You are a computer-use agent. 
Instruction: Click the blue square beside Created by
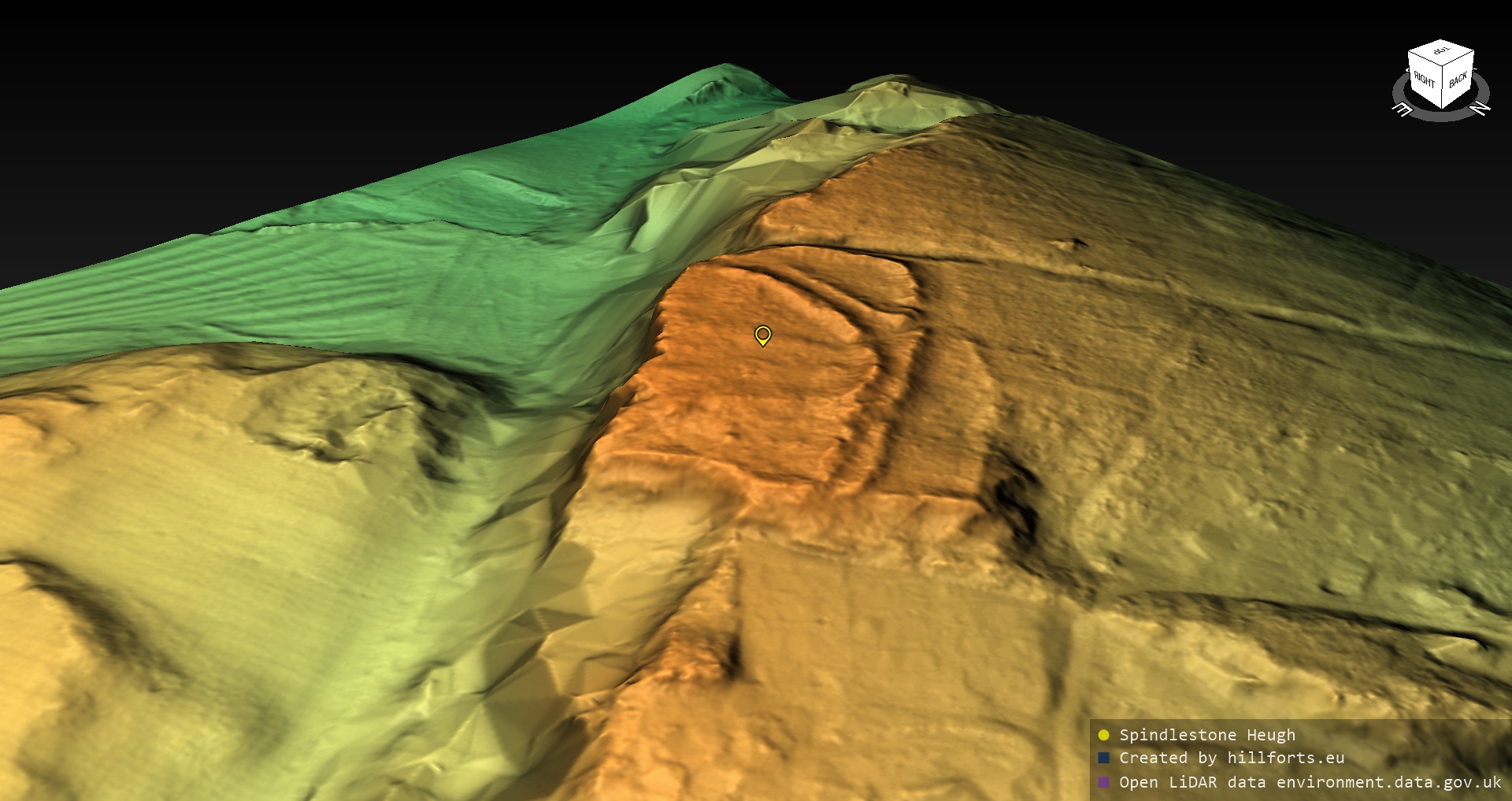[1103, 758]
